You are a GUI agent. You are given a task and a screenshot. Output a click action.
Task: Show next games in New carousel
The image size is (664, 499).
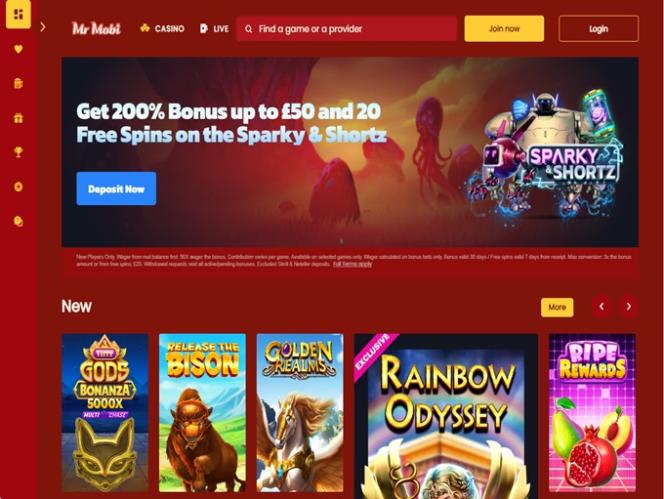tap(628, 306)
